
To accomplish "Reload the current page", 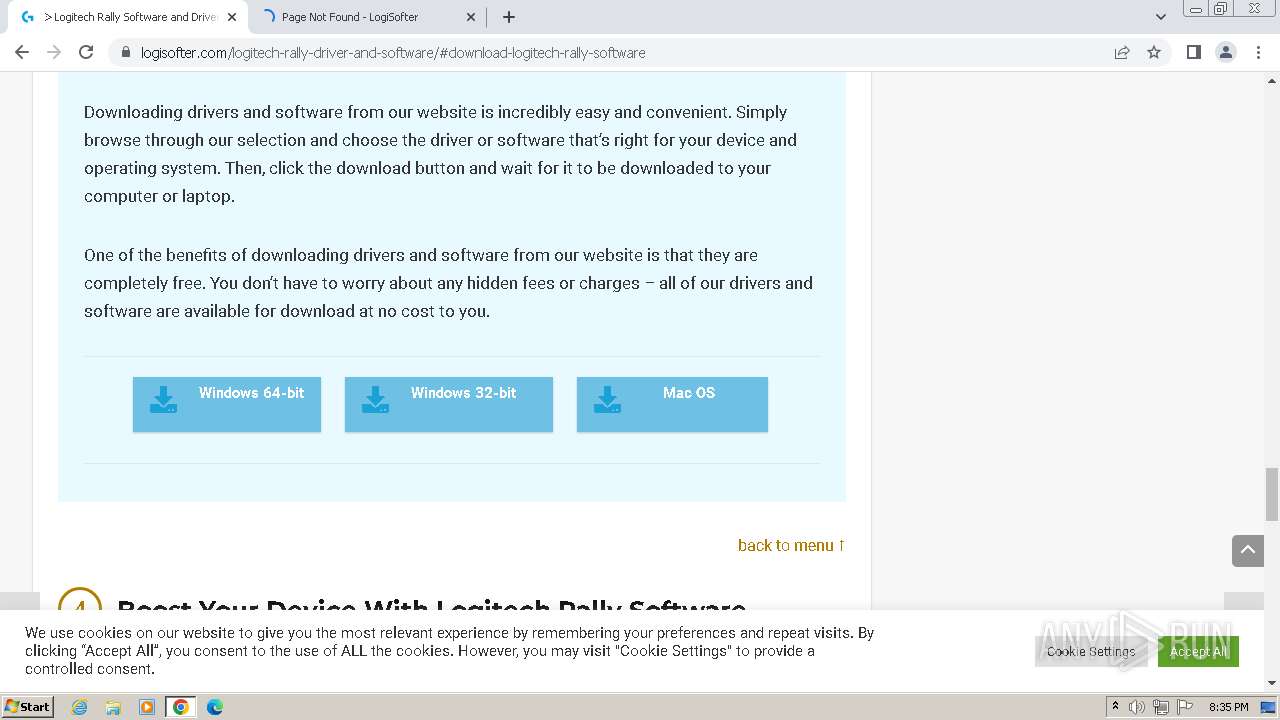I will pos(86,52).
